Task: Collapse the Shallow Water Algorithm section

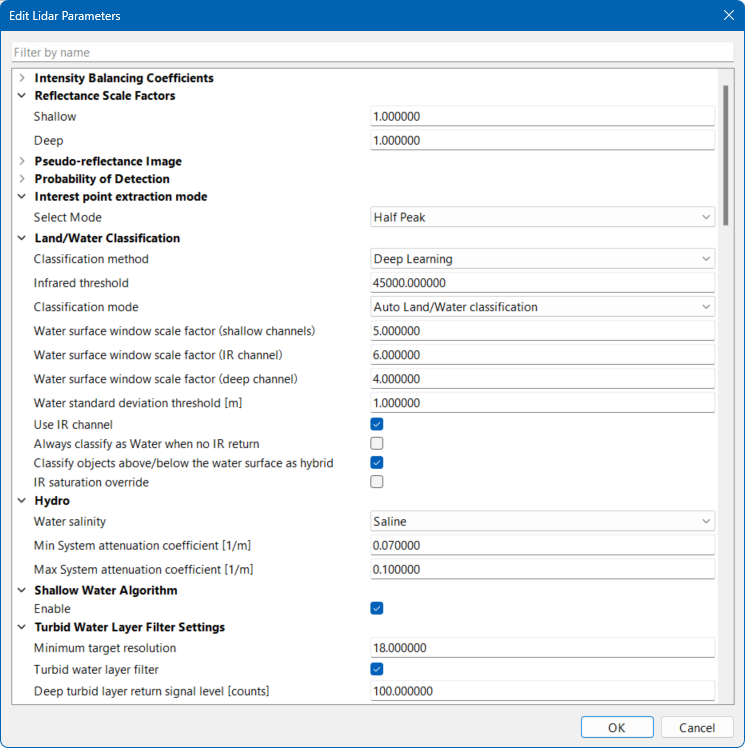Action: click(x=22, y=590)
